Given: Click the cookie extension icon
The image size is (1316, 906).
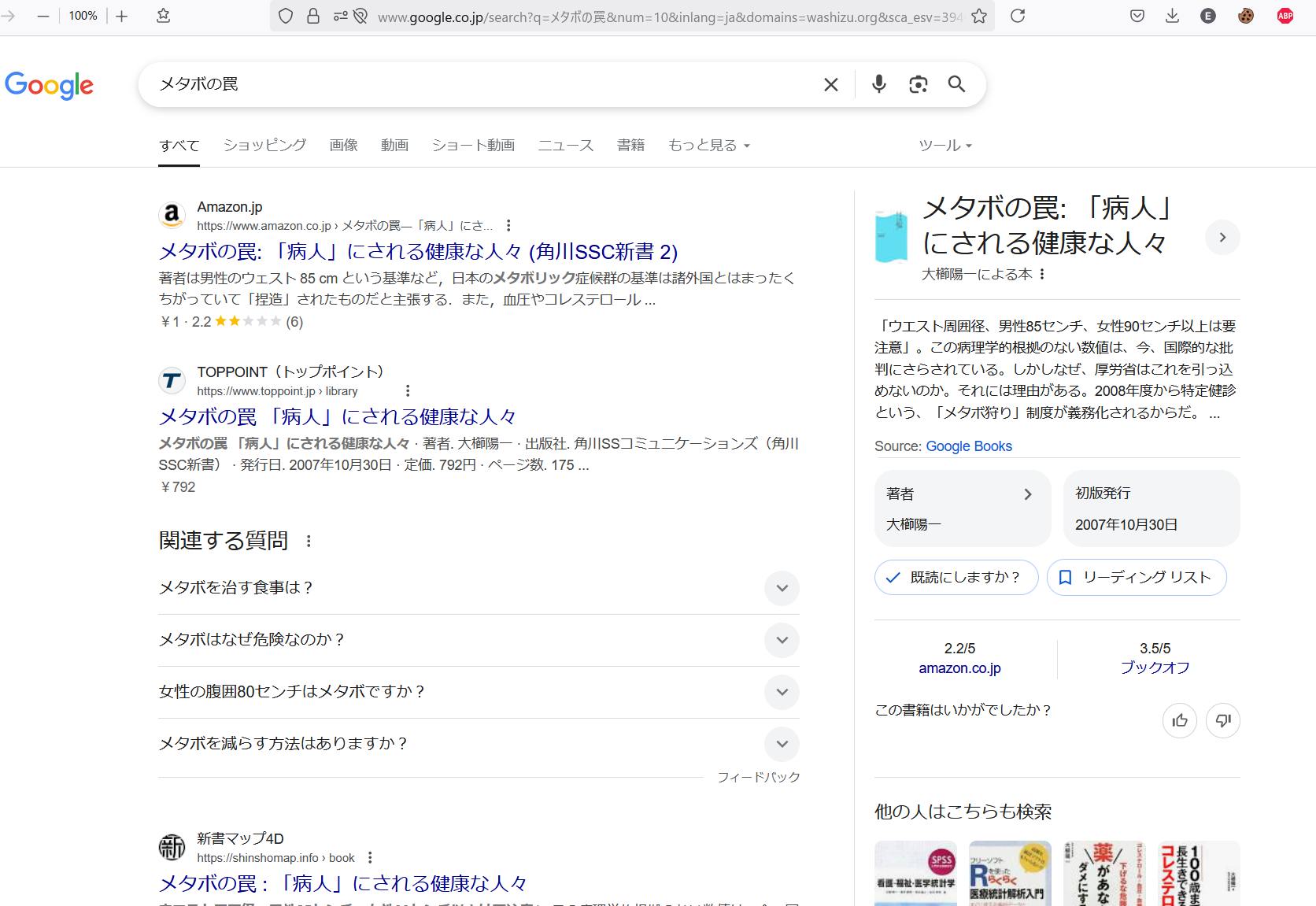Looking at the screenshot, I should click(x=1246, y=16).
